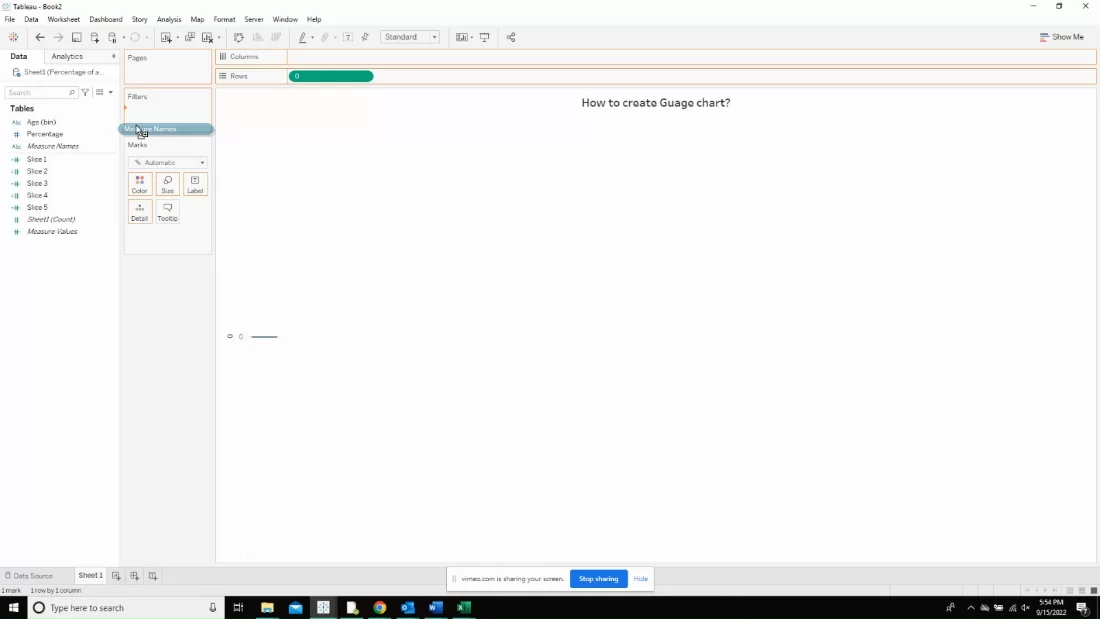This screenshot has width=1100, height=619.
Task: Click the Clear Sheet toolbar icon
Action: coord(208,37)
